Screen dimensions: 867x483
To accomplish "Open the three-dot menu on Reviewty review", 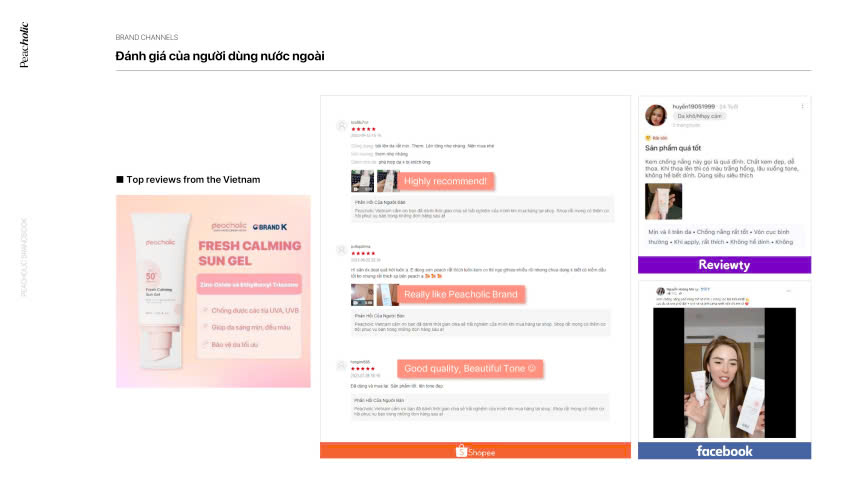I will point(802,107).
